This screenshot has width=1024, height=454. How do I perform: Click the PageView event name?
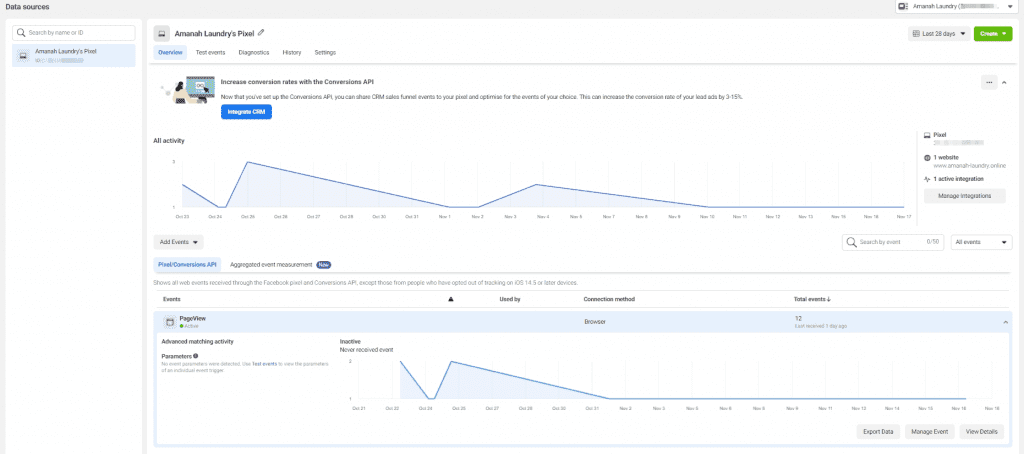(193, 318)
